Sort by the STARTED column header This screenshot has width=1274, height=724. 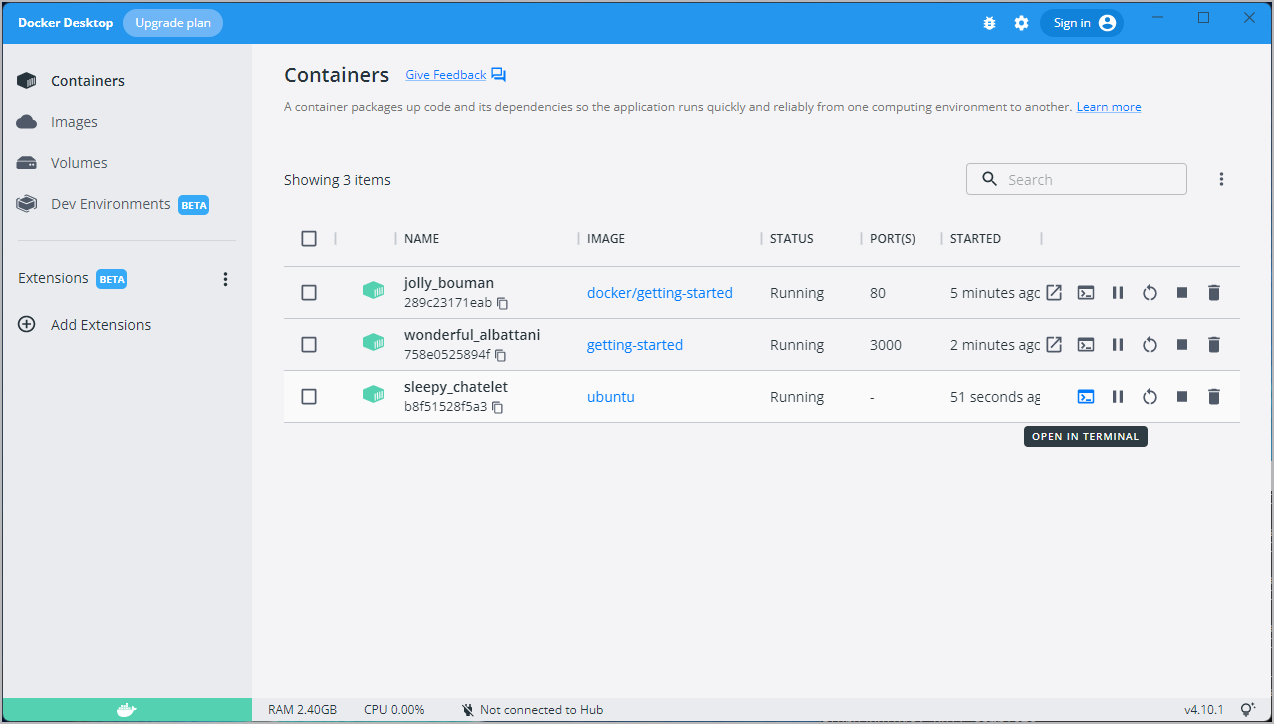point(975,239)
